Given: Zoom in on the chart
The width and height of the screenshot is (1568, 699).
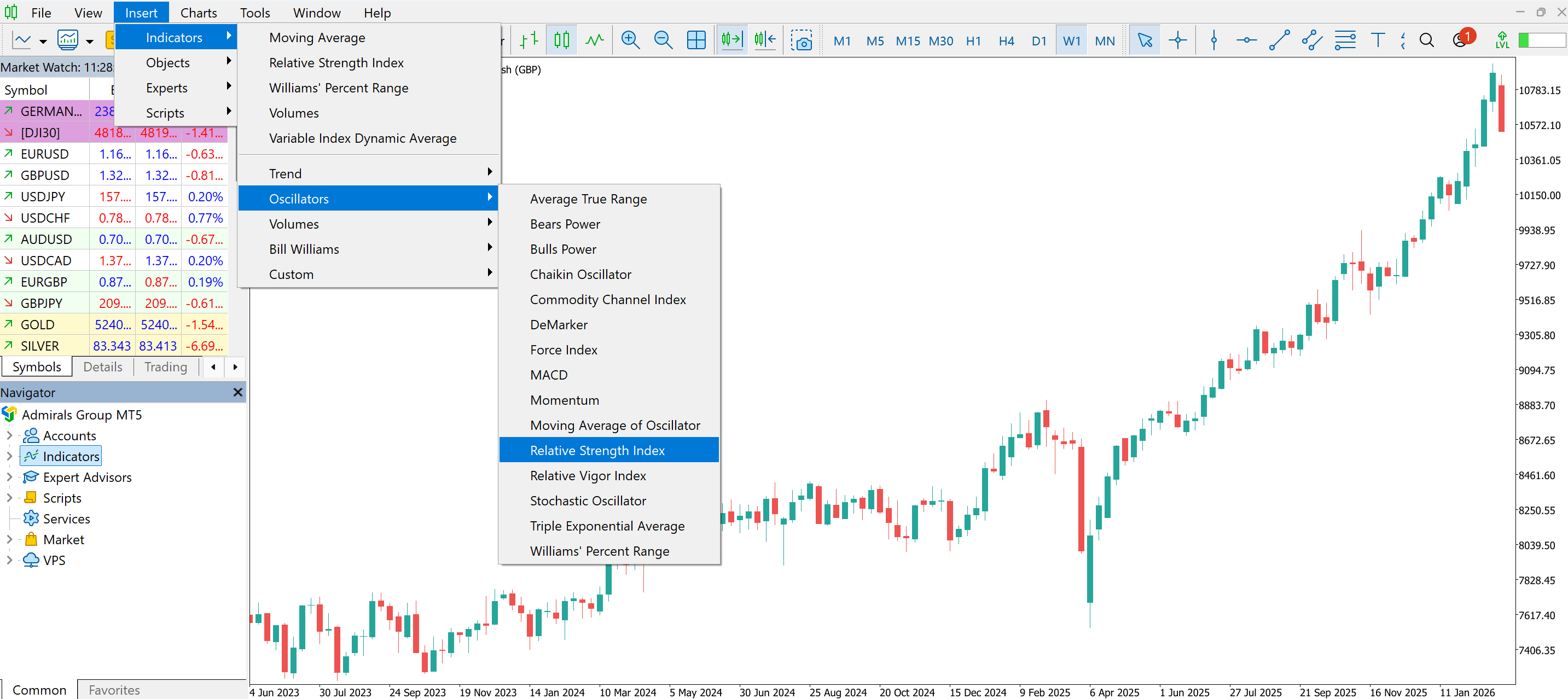Looking at the screenshot, I should click(x=630, y=41).
